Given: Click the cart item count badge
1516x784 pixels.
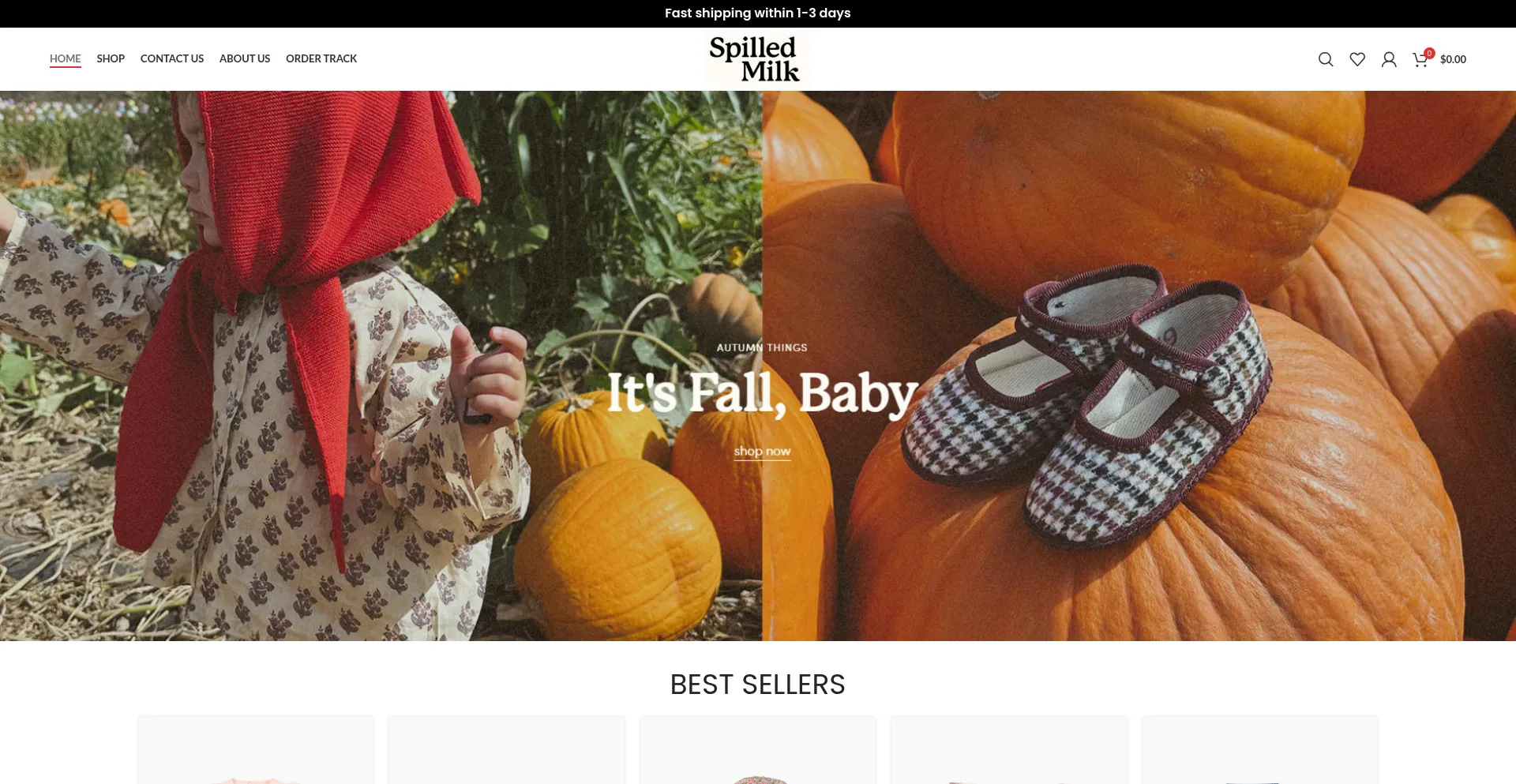Looking at the screenshot, I should 1429,54.
